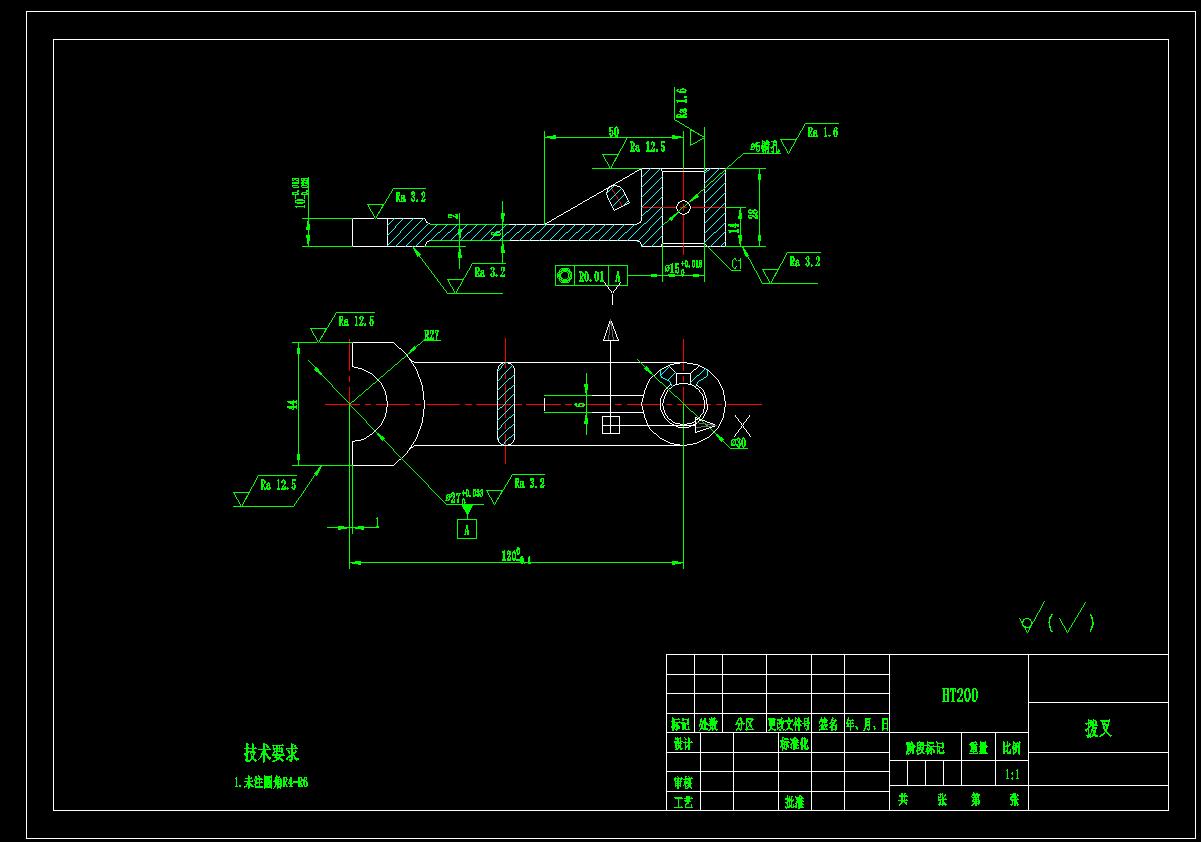
Task: Select the 设计 row label
Action: pos(682,745)
